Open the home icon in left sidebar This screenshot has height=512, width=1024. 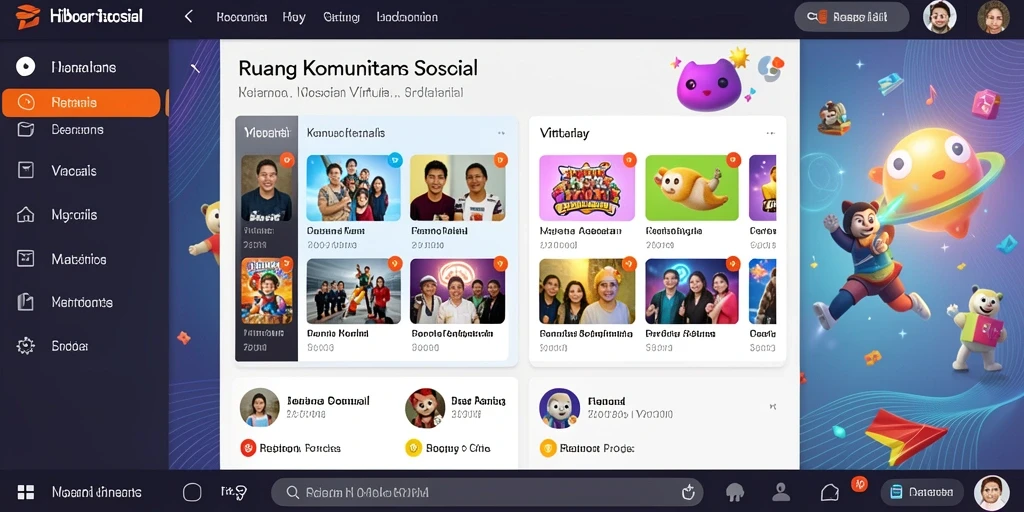25,214
